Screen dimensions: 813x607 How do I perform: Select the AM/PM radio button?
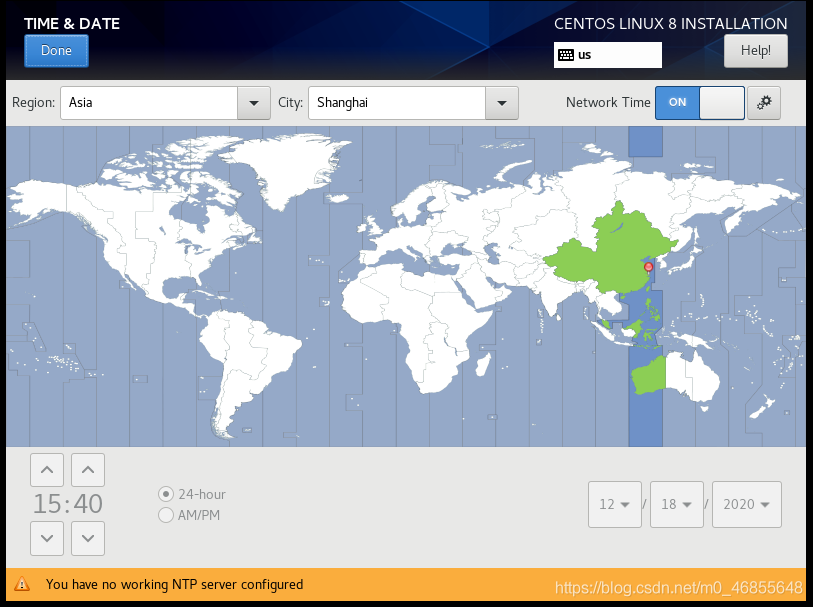pos(166,515)
